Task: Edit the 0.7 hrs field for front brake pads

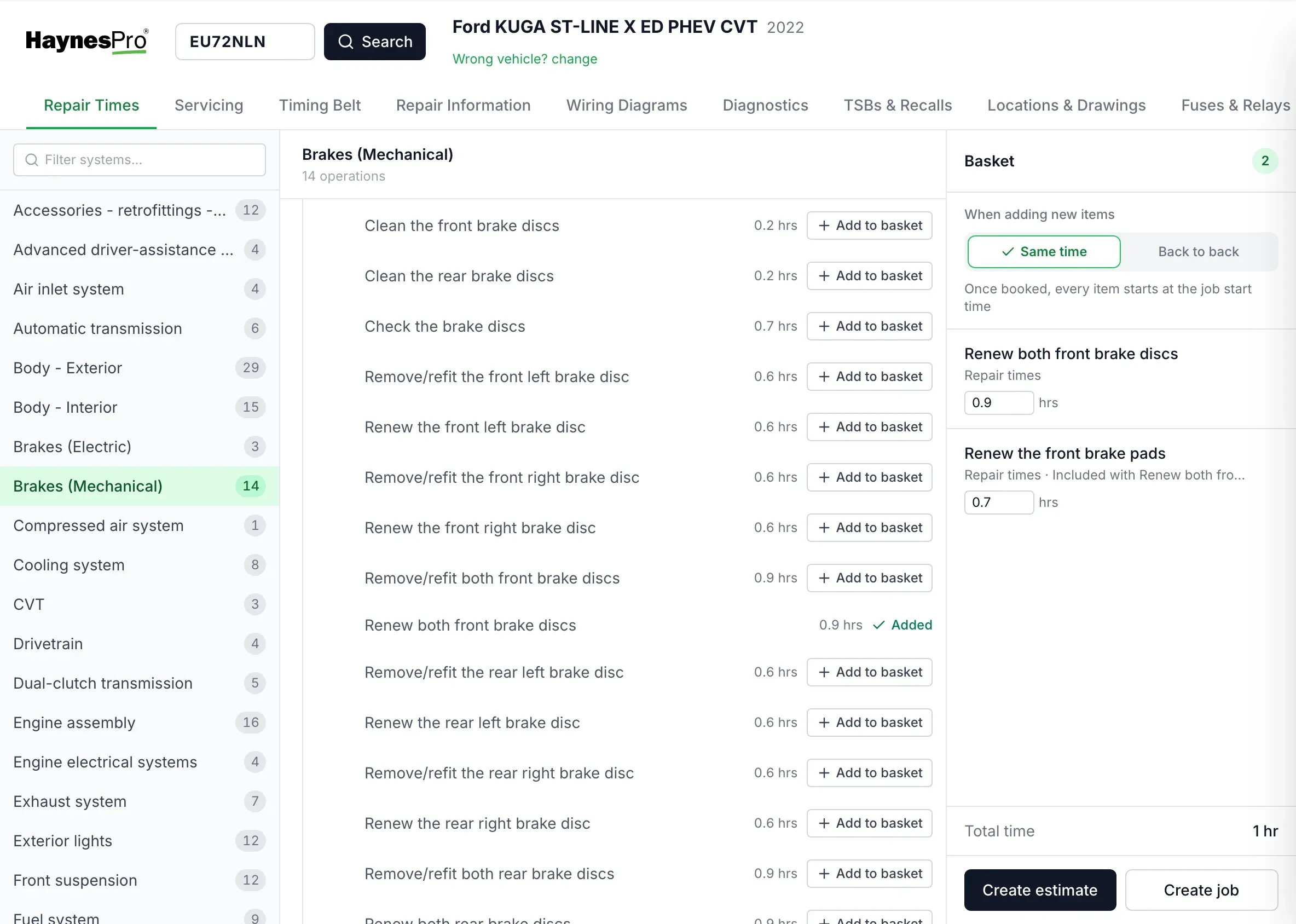Action: coord(998,503)
